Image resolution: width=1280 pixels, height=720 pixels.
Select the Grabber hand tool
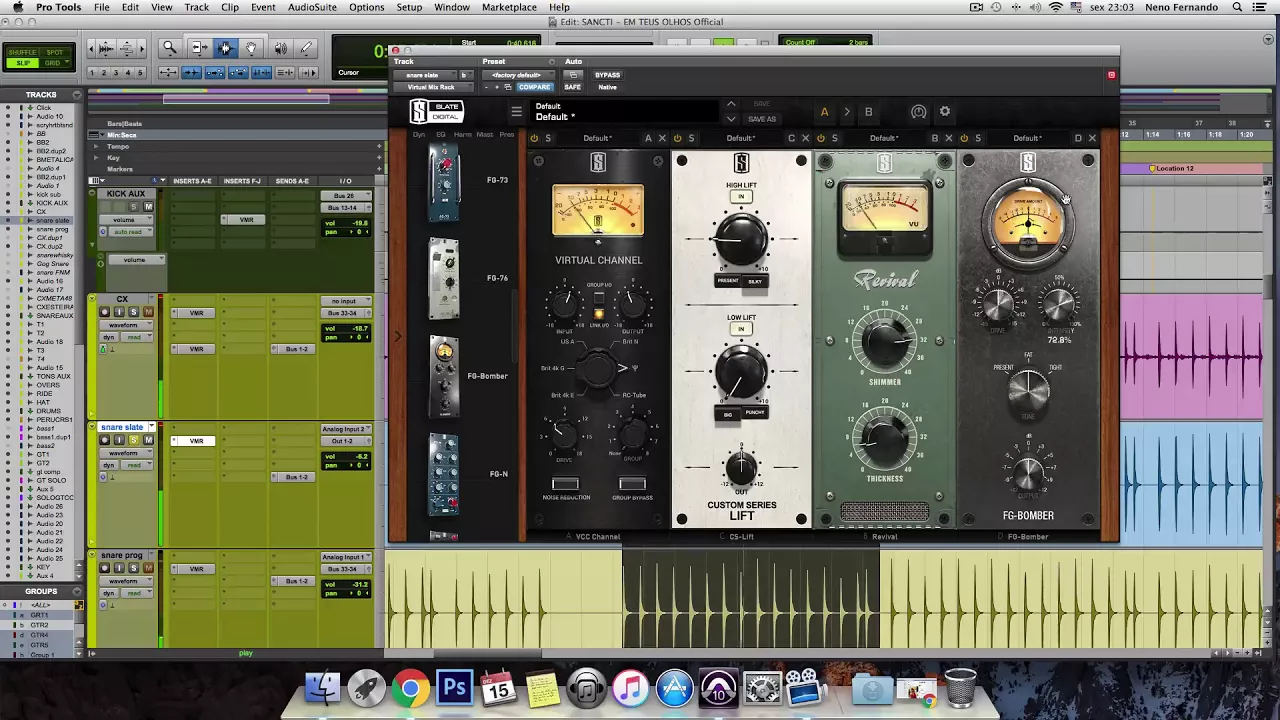[251, 48]
